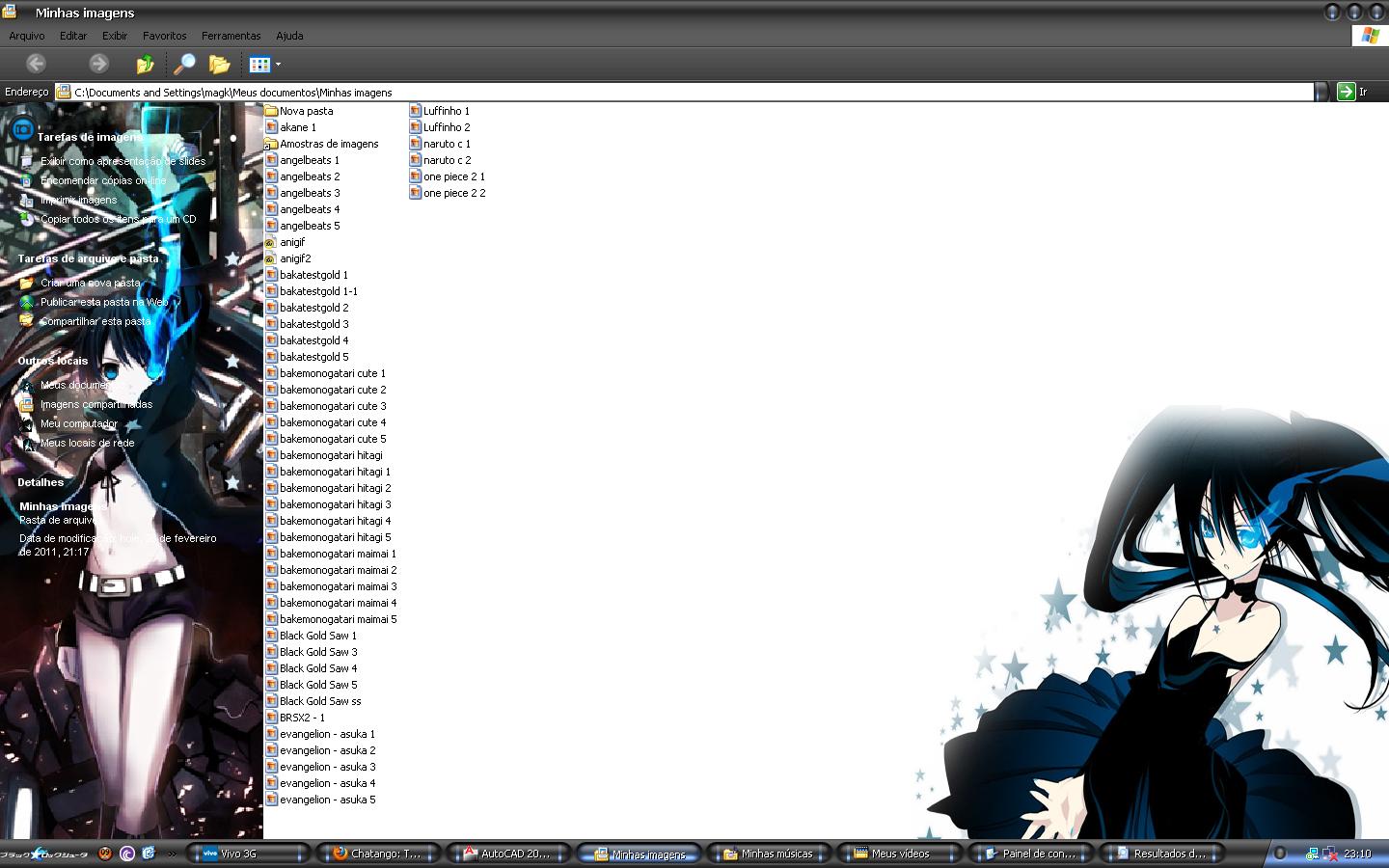Select the Nova pasta folder icon
Screen dimensions: 1389x868
[271, 111]
